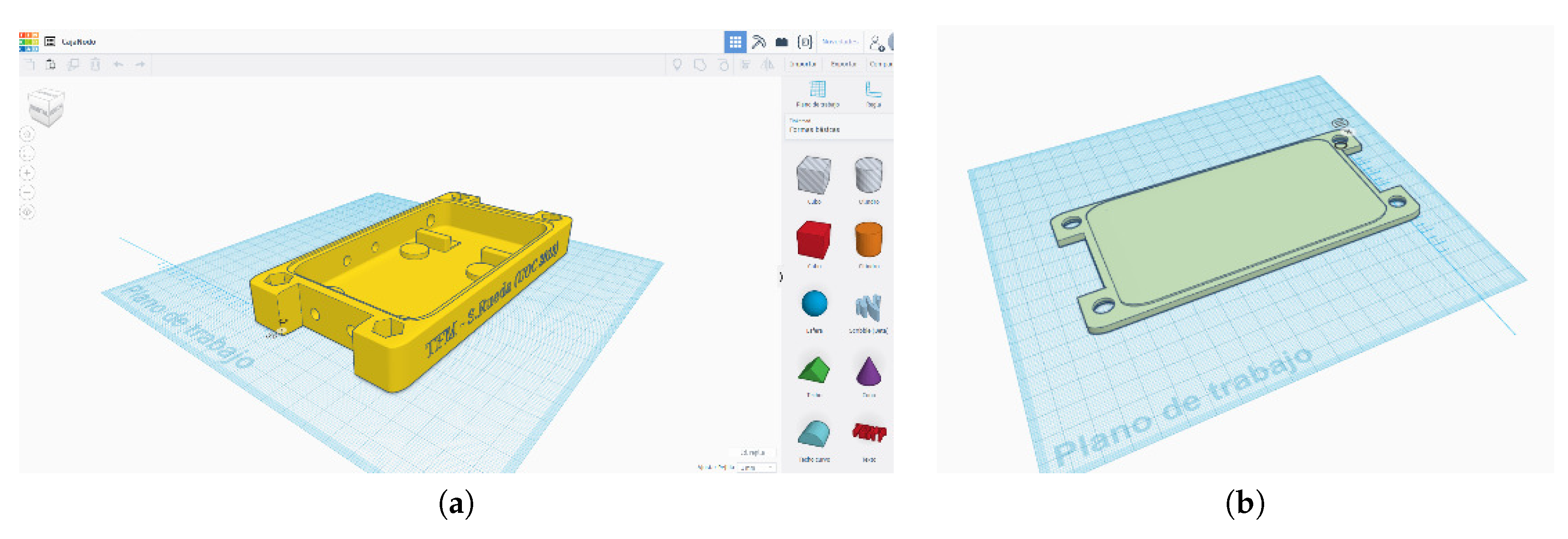Click the undo arrow icon
Screen dimensions: 1568x539
click(118, 64)
